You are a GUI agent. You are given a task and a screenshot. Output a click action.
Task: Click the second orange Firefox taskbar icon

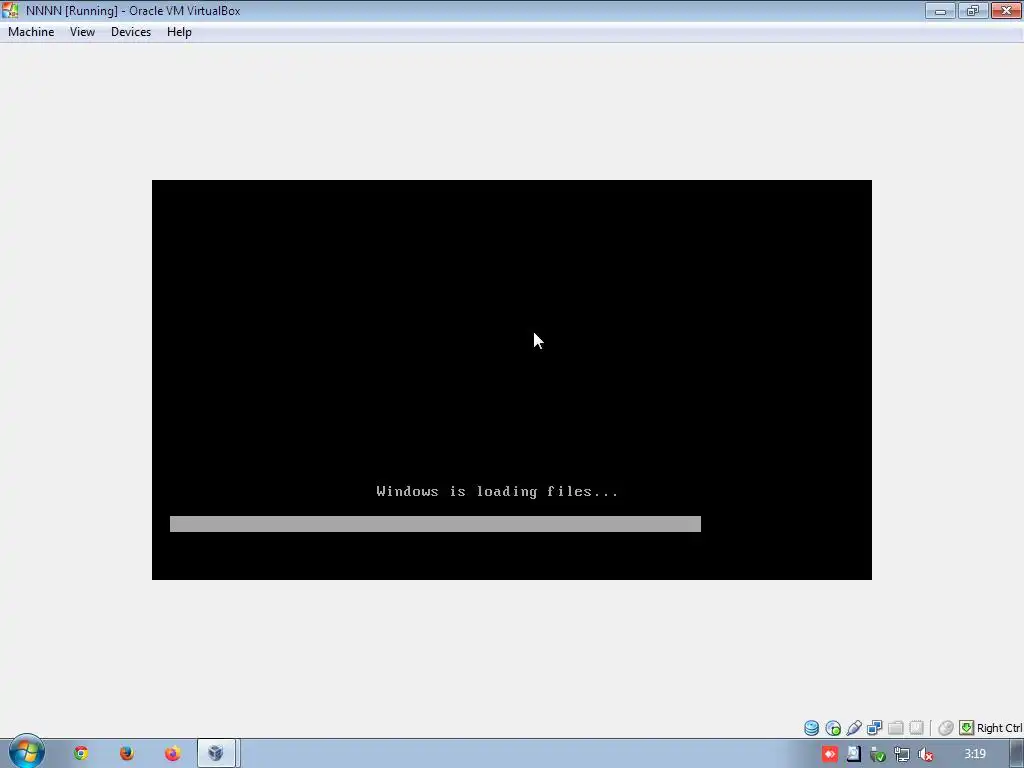coord(172,753)
